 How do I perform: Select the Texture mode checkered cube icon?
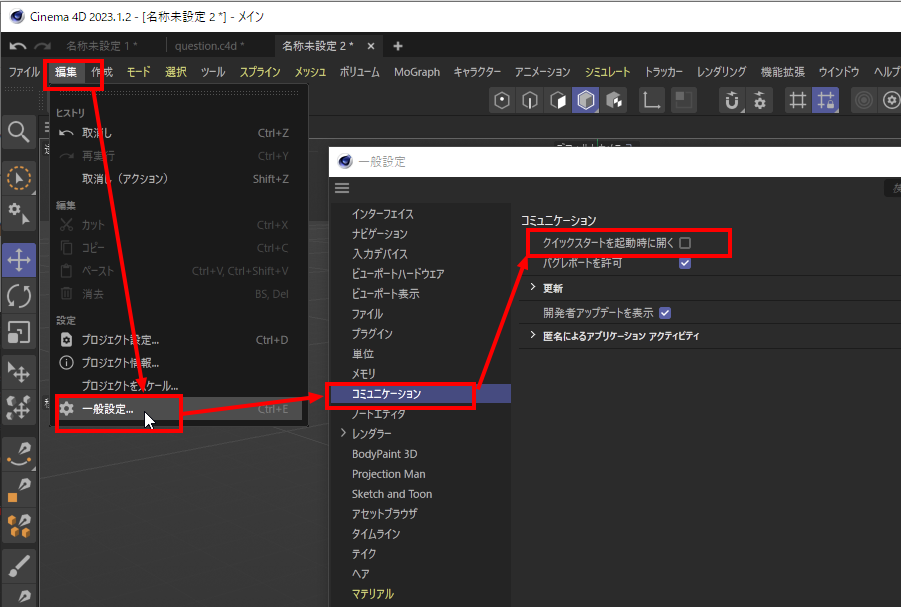coord(614,101)
